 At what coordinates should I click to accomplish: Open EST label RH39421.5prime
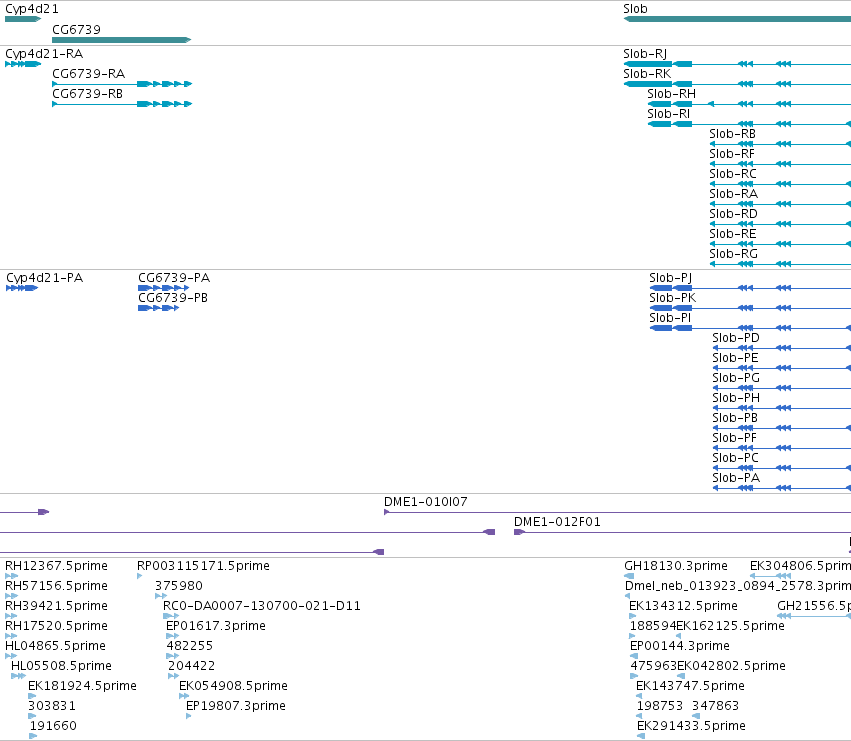56,606
